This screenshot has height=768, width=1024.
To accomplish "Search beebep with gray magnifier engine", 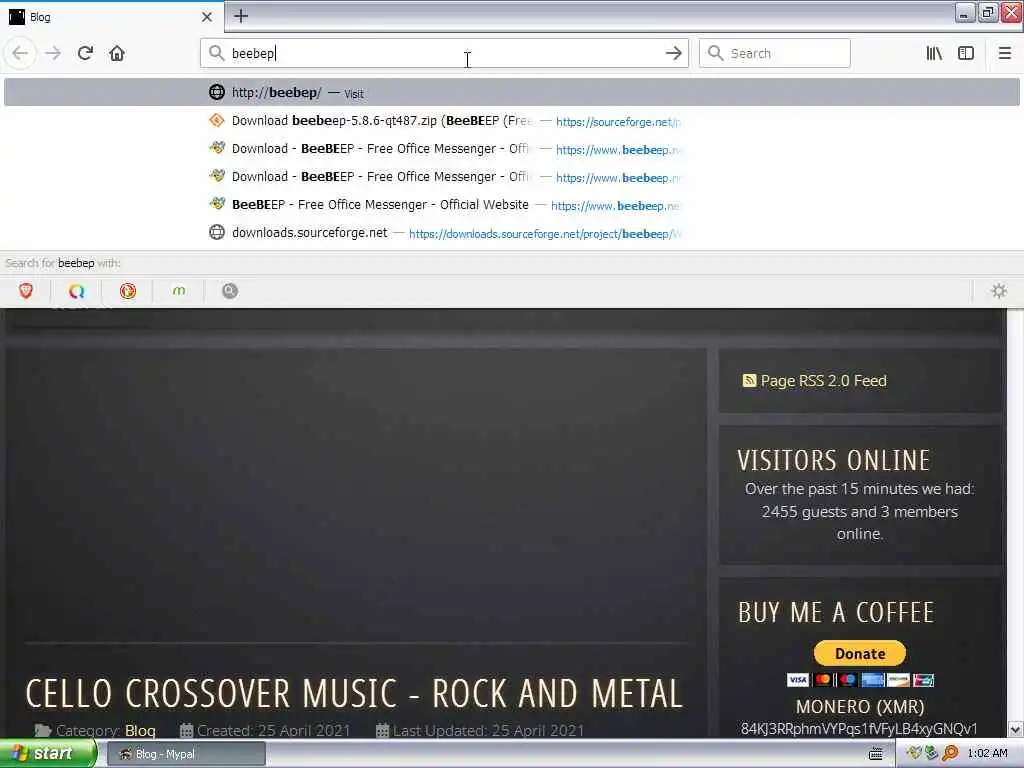I will click(230, 291).
